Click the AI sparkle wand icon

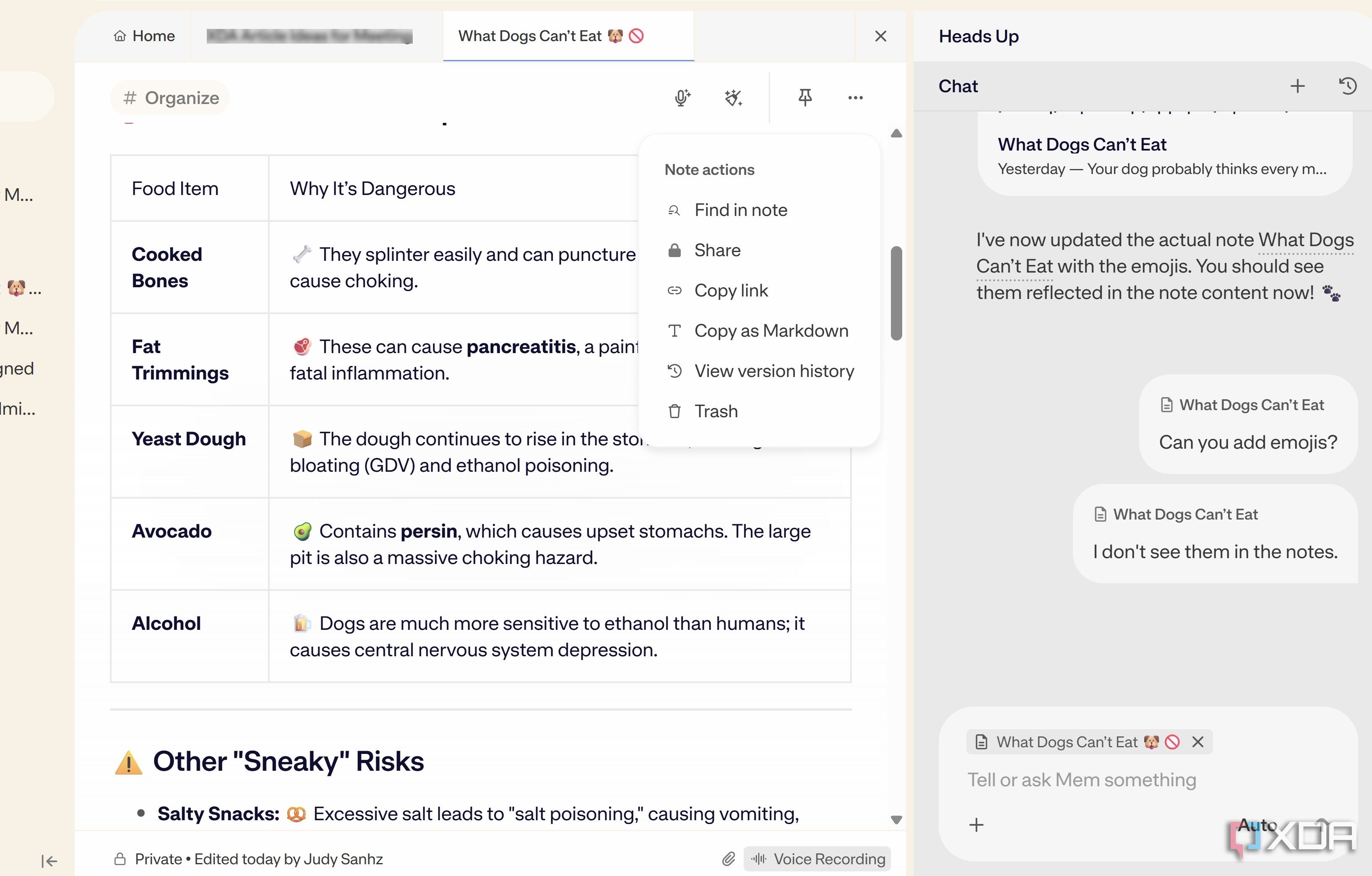coord(733,98)
